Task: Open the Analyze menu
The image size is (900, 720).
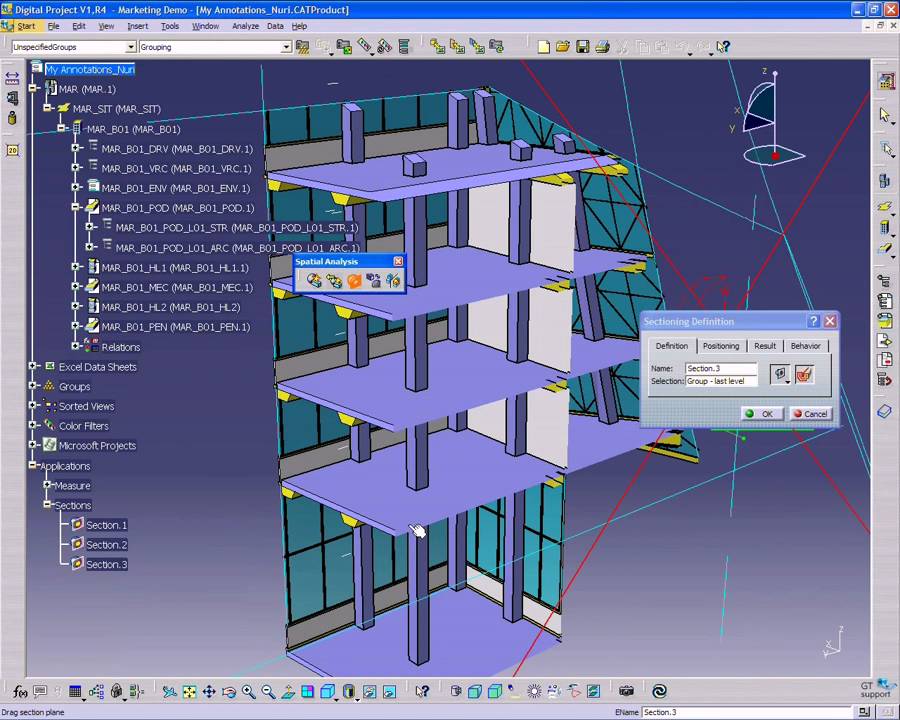Action: [x=245, y=26]
